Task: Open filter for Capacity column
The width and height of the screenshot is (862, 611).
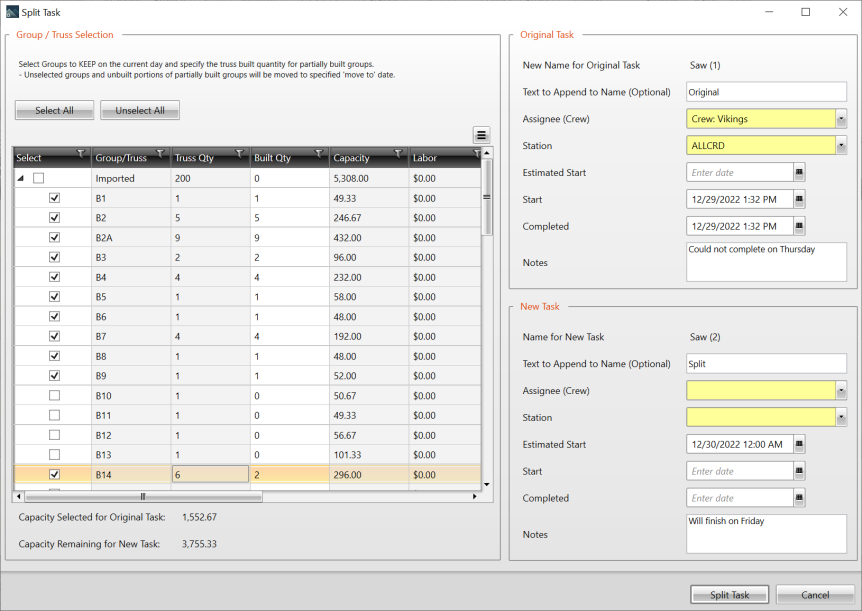Action: click(398, 154)
